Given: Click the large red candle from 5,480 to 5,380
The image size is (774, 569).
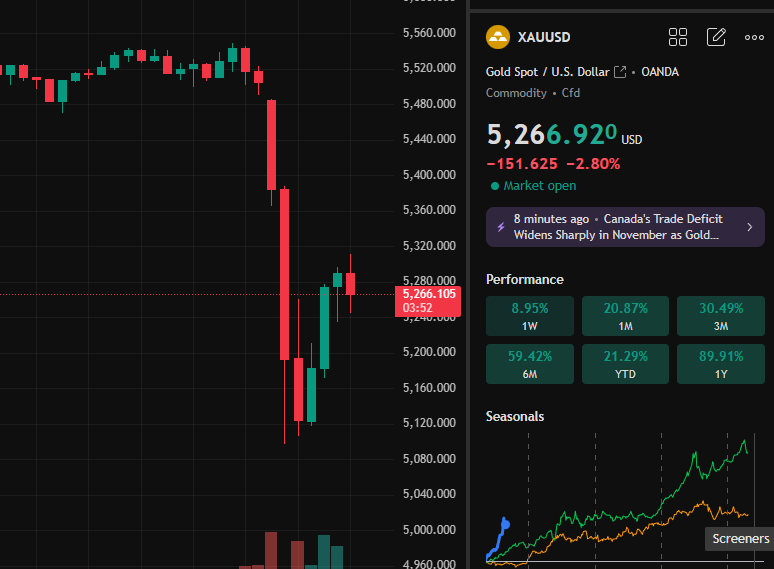Looking at the screenshot, I should [271, 145].
